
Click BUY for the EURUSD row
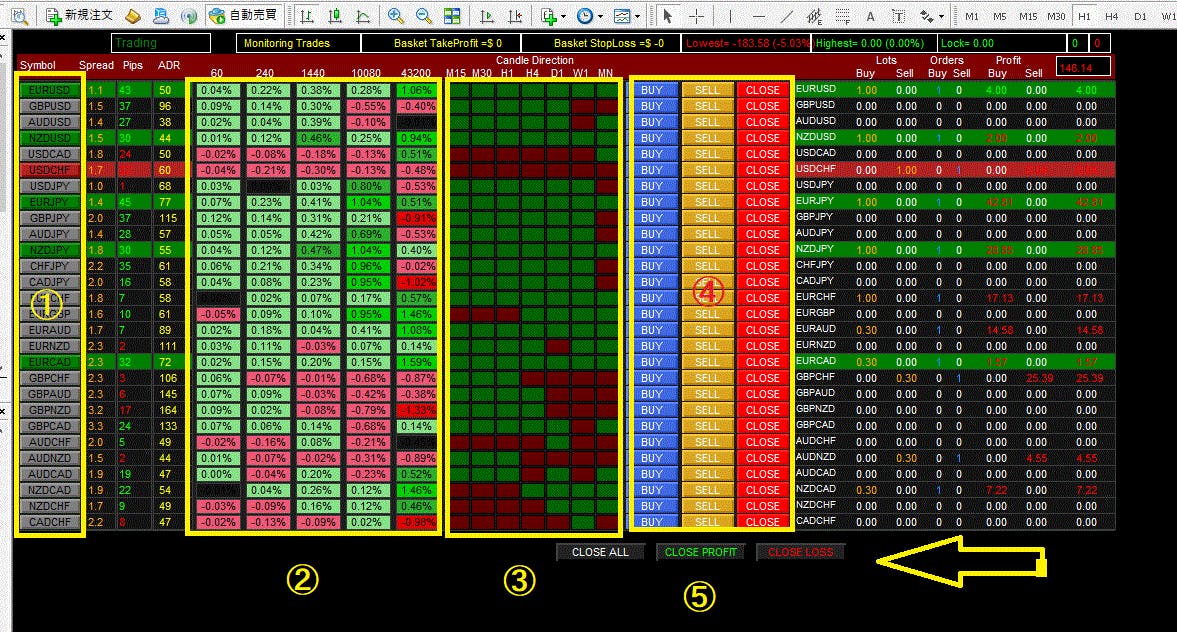(651, 90)
